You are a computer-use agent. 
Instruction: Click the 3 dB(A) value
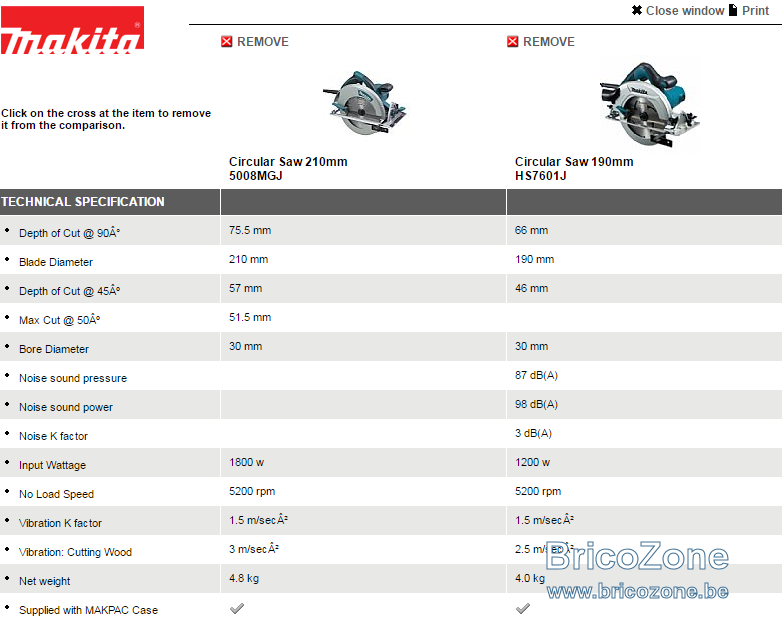tap(533, 433)
